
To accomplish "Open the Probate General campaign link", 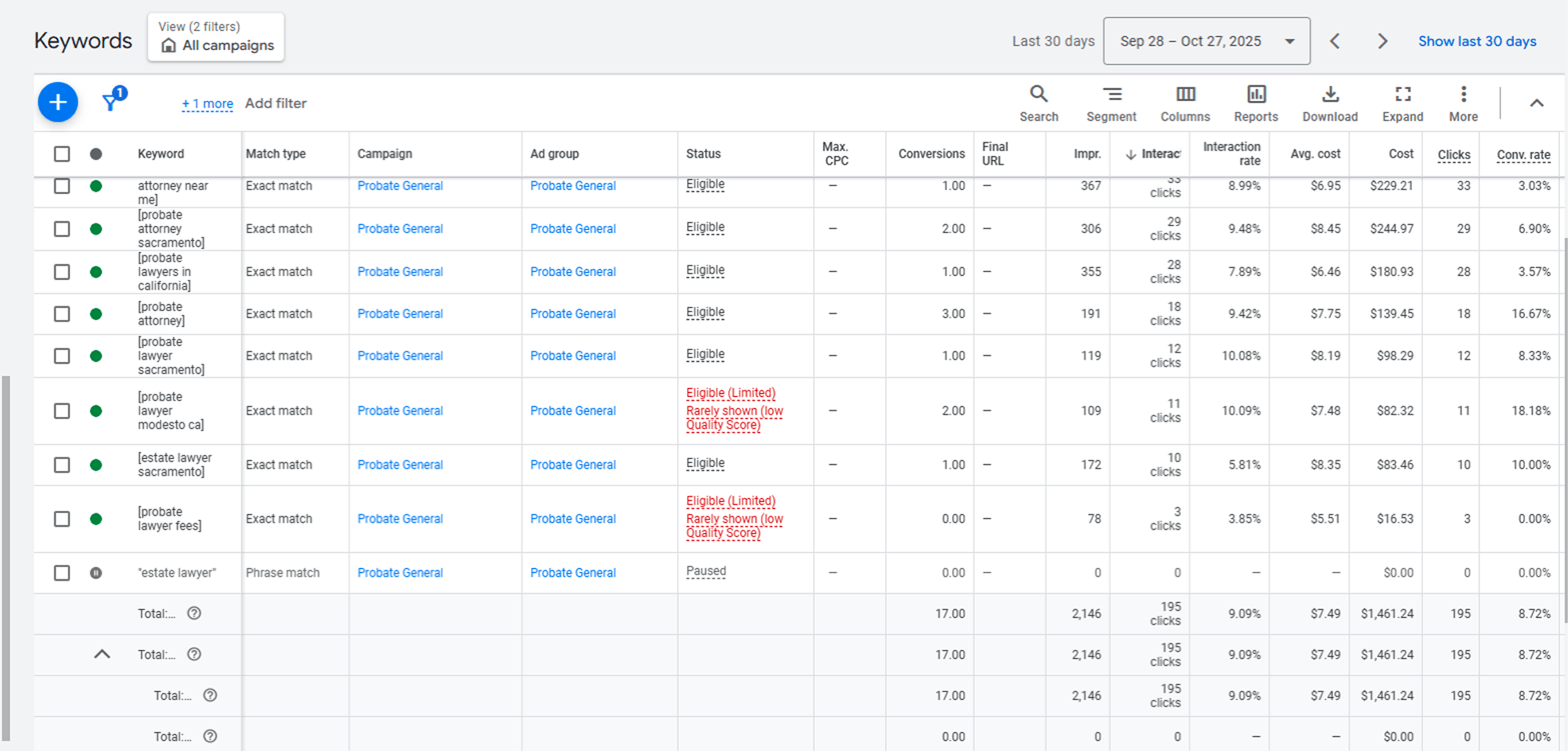I will [400, 185].
